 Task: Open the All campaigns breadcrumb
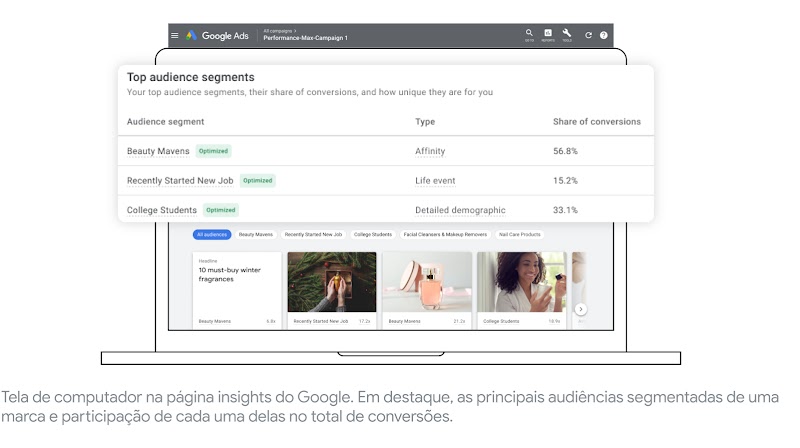[x=279, y=31]
